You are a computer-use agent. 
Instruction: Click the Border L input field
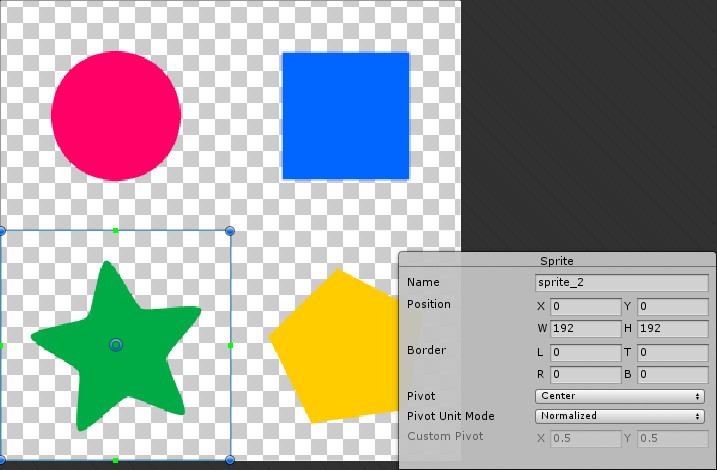coord(585,352)
